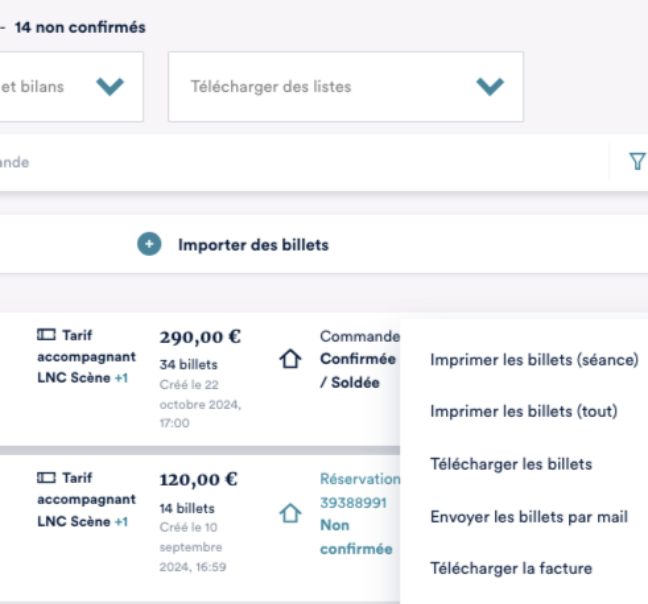Click the filter funnel icon

pyautogui.click(x=636, y=162)
